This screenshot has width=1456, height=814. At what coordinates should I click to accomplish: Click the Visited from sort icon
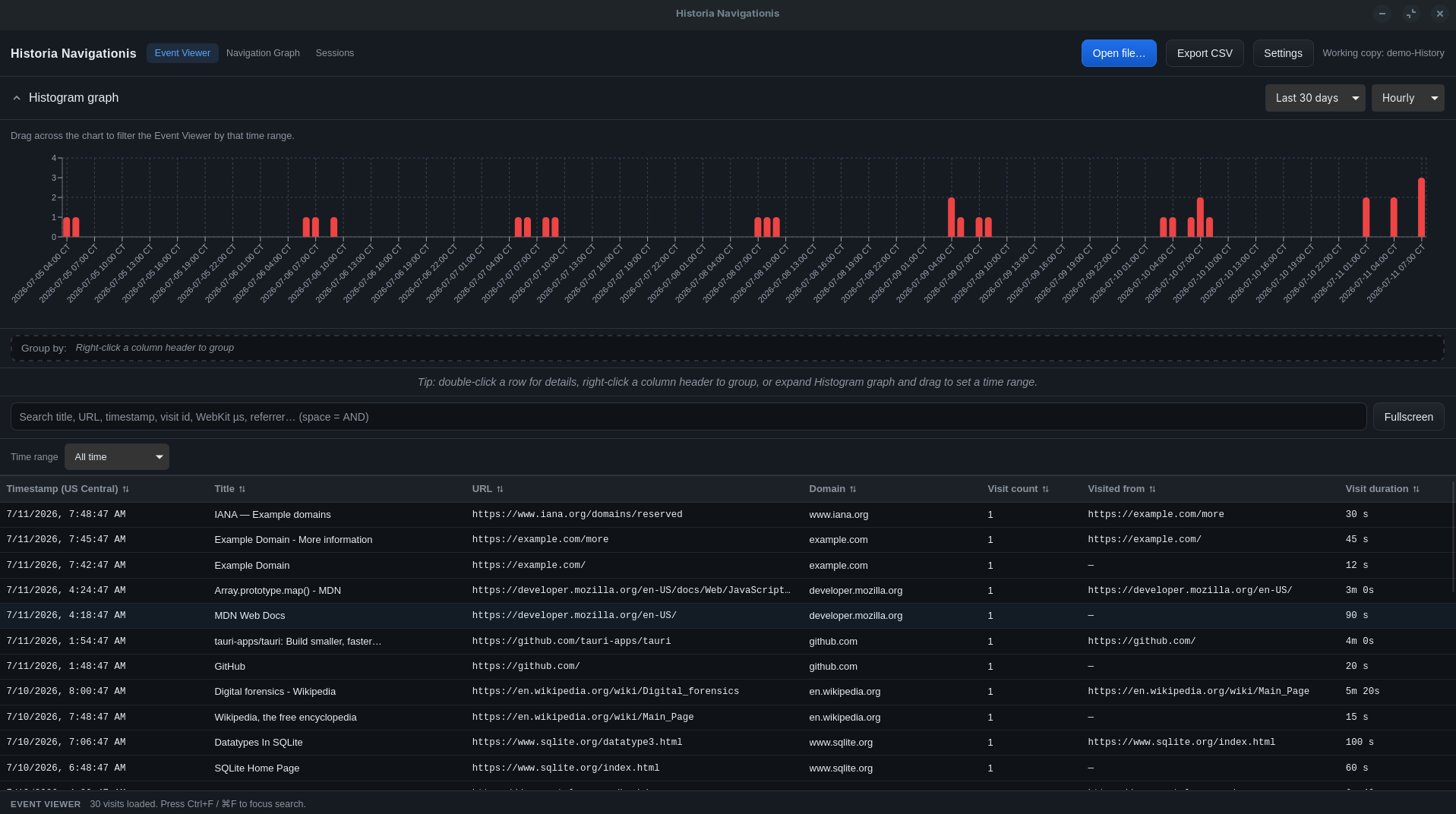click(x=1152, y=489)
